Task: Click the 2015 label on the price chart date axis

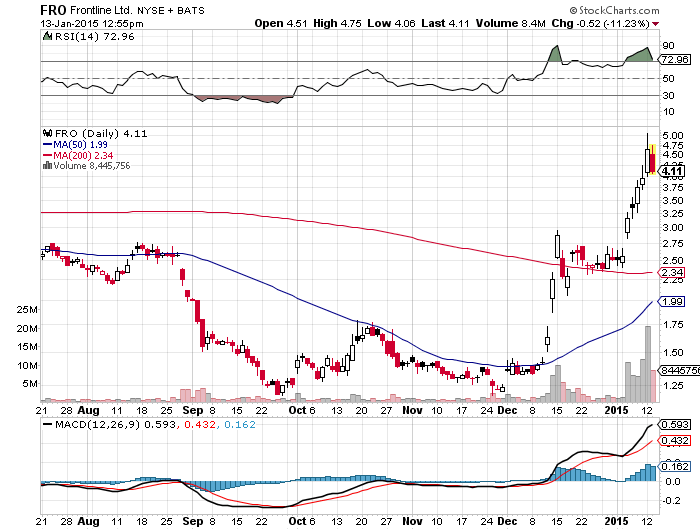Action: pos(616,410)
